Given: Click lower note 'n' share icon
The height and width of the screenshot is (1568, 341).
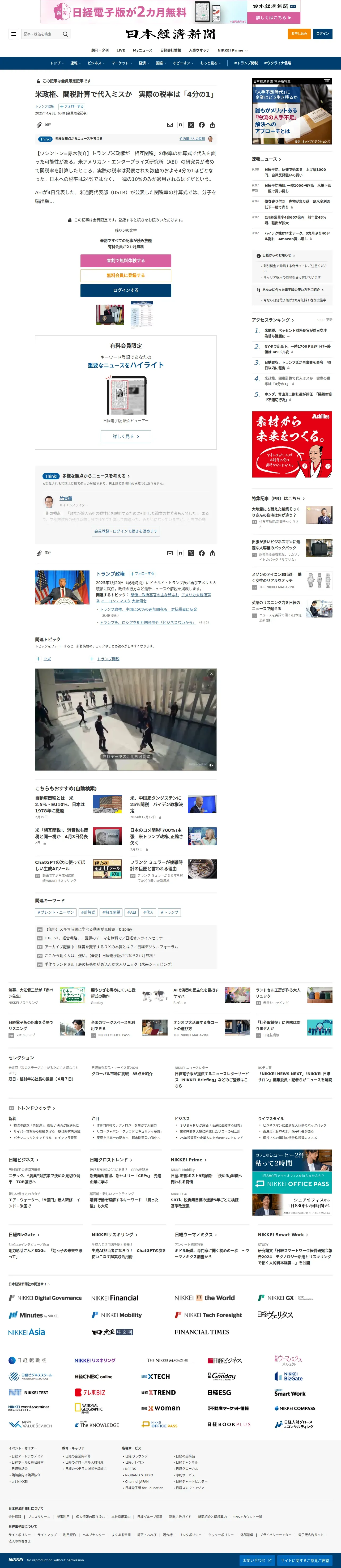Looking at the screenshot, I should [x=180, y=553].
